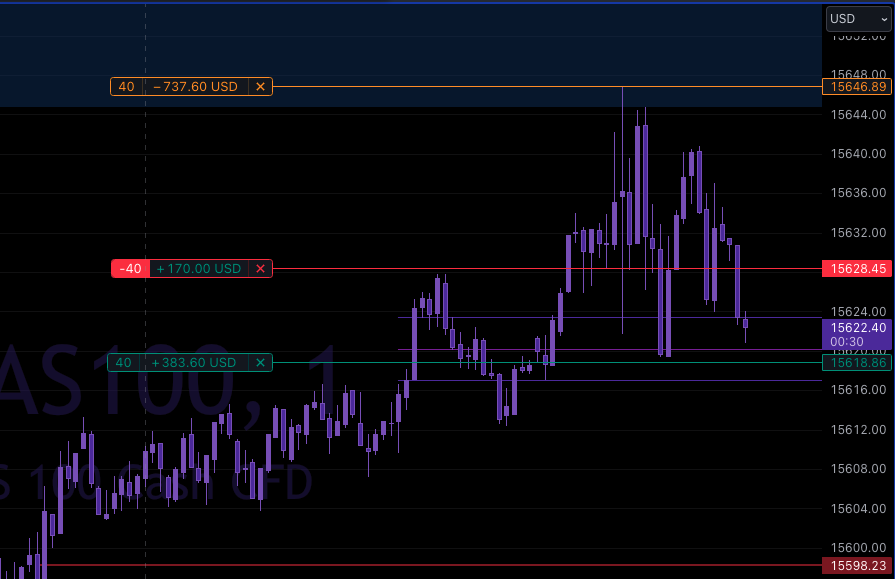
Task: Click the 15644.00 price scale value
Action: pyautogui.click(x=858, y=115)
